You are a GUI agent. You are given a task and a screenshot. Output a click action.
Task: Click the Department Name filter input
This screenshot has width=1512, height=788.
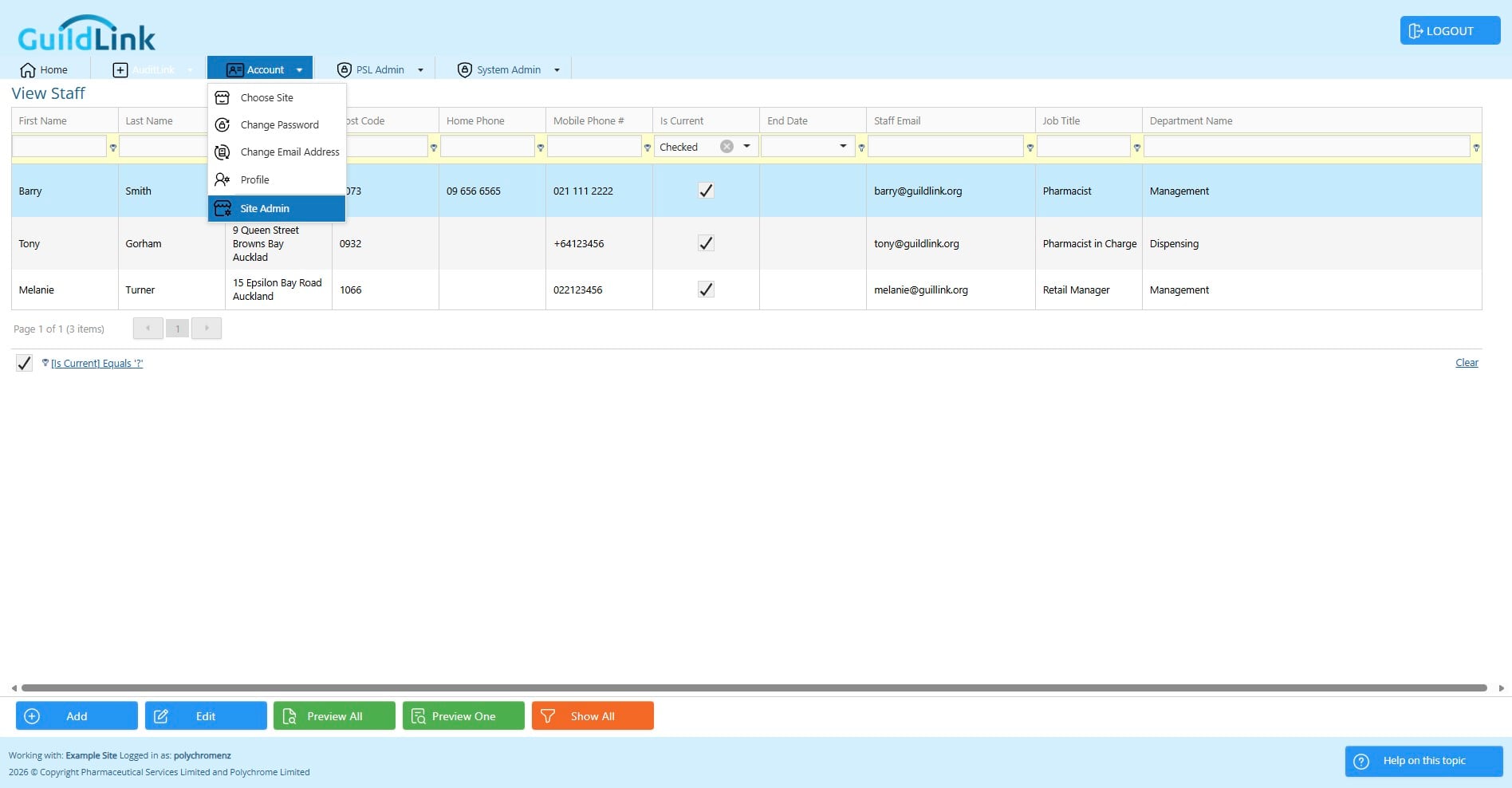1306,147
